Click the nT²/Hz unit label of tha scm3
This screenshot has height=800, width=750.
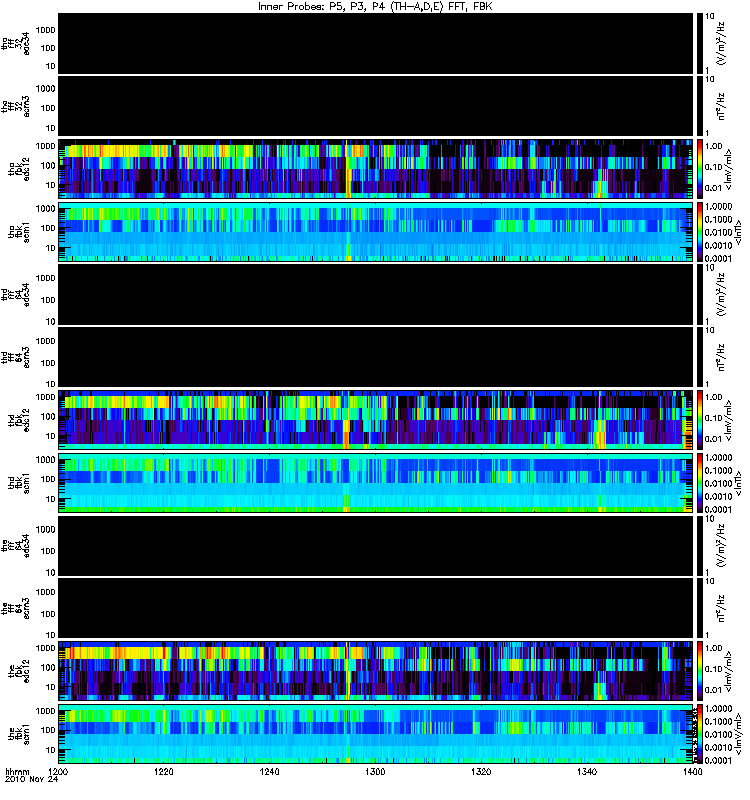pyautogui.click(x=721, y=106)
